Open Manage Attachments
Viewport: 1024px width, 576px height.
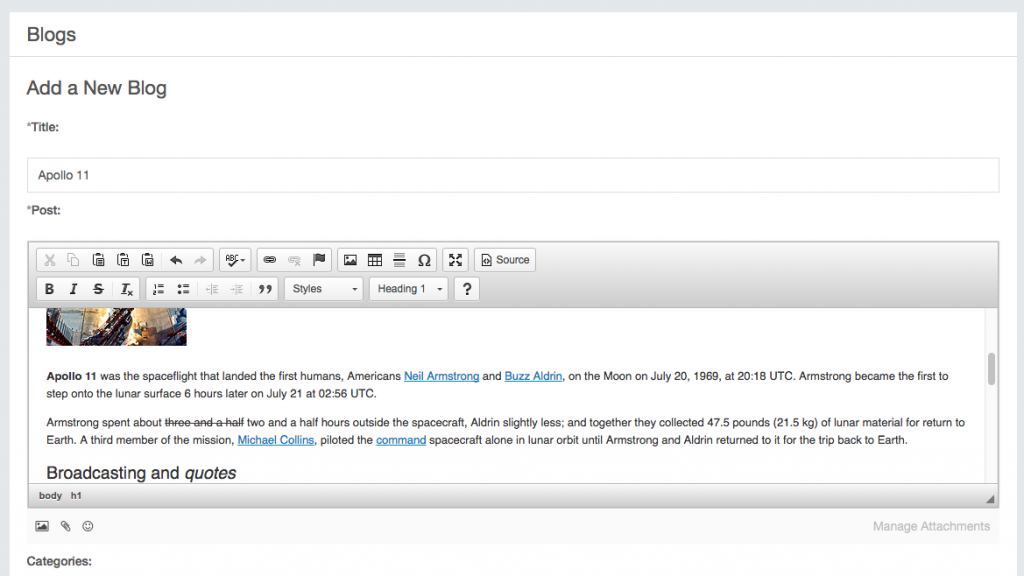point(932,526)
